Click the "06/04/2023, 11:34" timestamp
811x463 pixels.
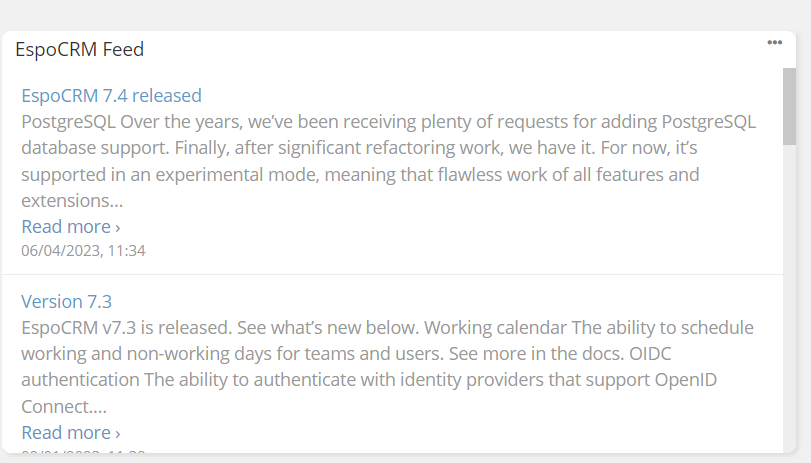(83, 250)
